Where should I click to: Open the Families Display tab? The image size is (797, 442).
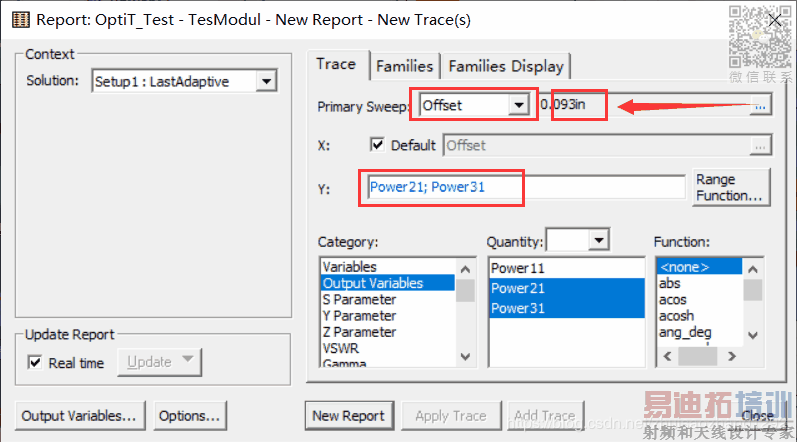506,66
